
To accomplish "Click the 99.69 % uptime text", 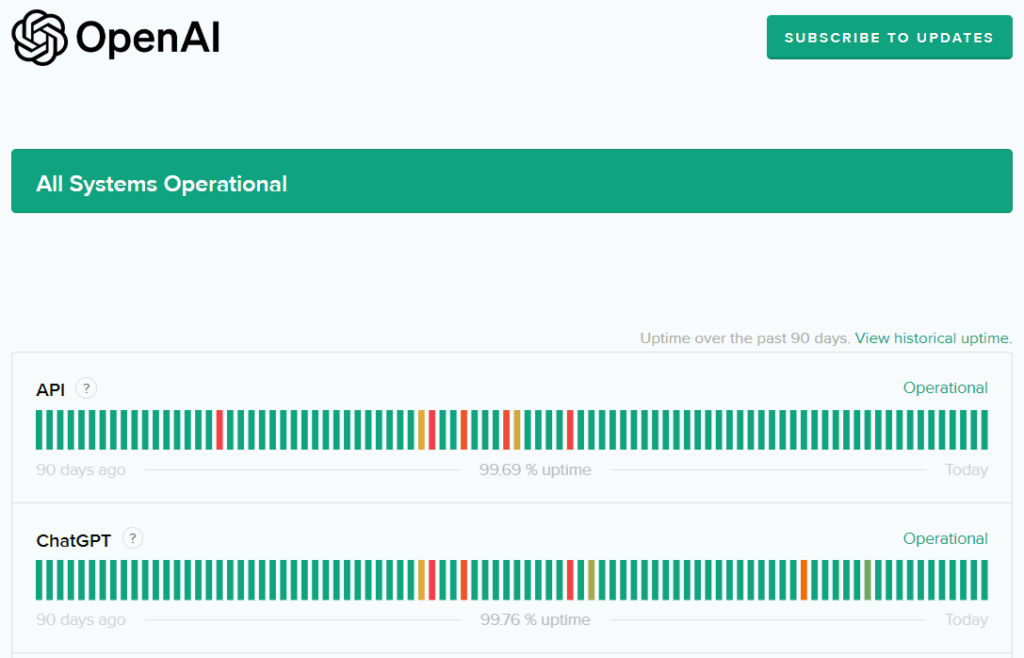I will click(535, 470).
